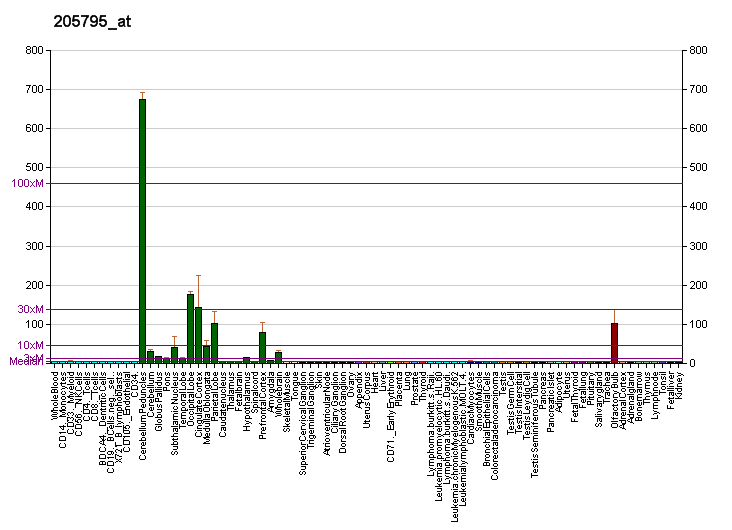Select the Cingulate Cortex bar

[198, 334]
